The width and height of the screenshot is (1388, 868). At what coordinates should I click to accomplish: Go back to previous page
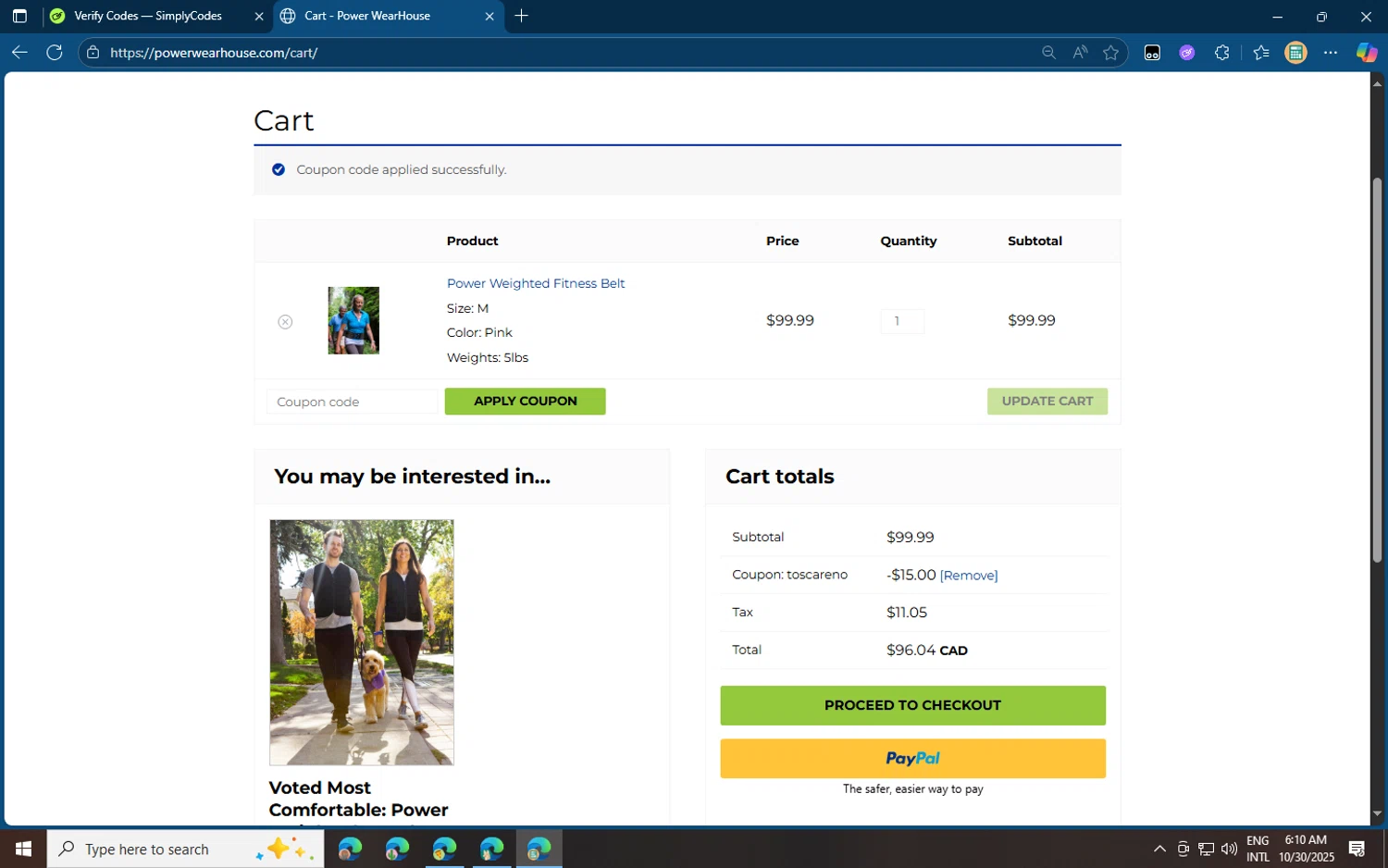click(19, 53)
